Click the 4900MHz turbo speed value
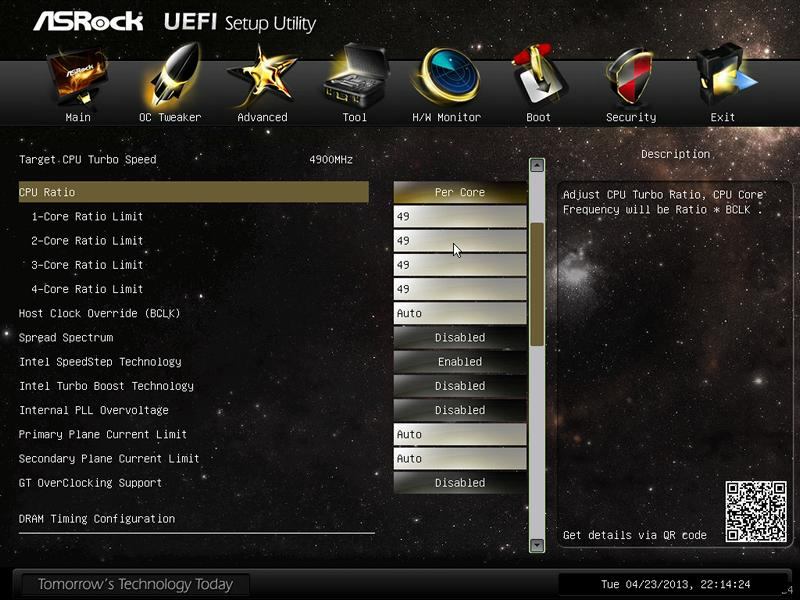The height and width of the screenshot is (600, 800). pyautogui.click(x=331, y=160)
